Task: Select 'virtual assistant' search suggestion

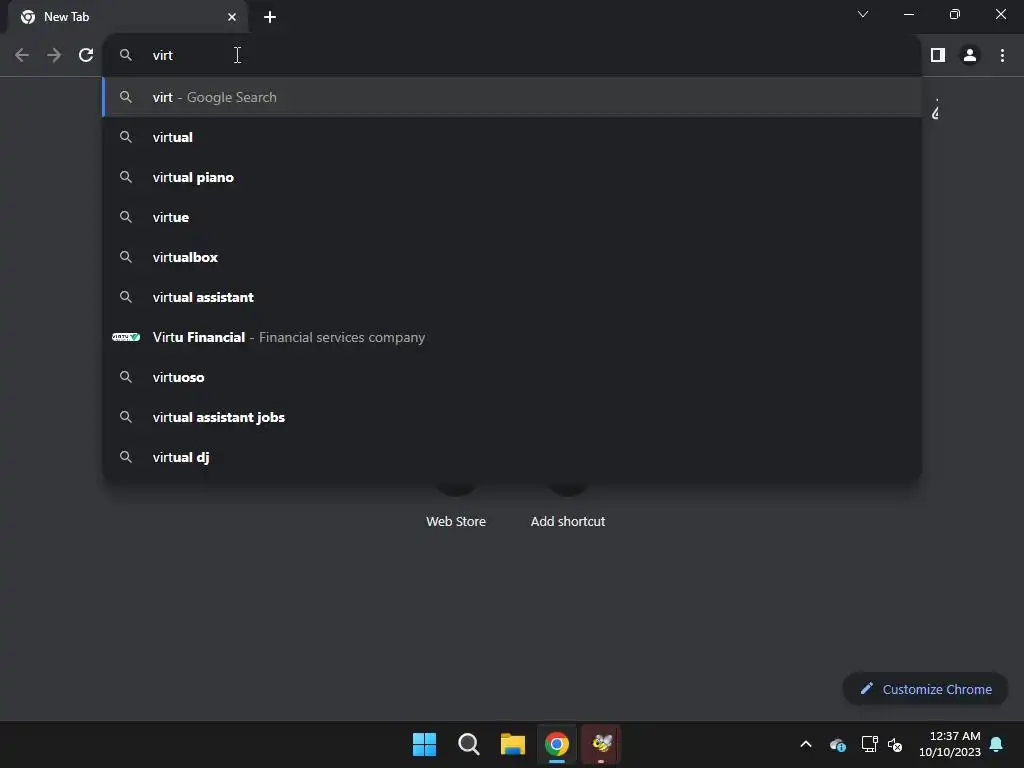Action: coord(512,297)
